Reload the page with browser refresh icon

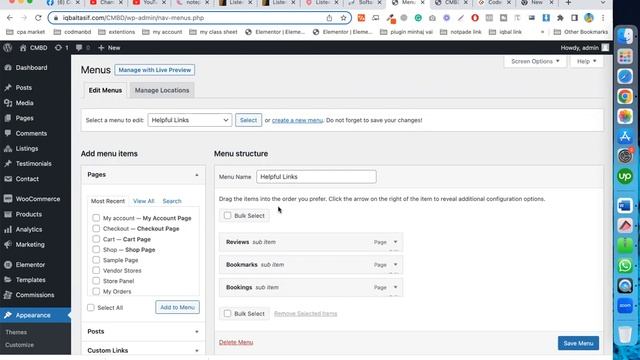click(x=38, y=18)
